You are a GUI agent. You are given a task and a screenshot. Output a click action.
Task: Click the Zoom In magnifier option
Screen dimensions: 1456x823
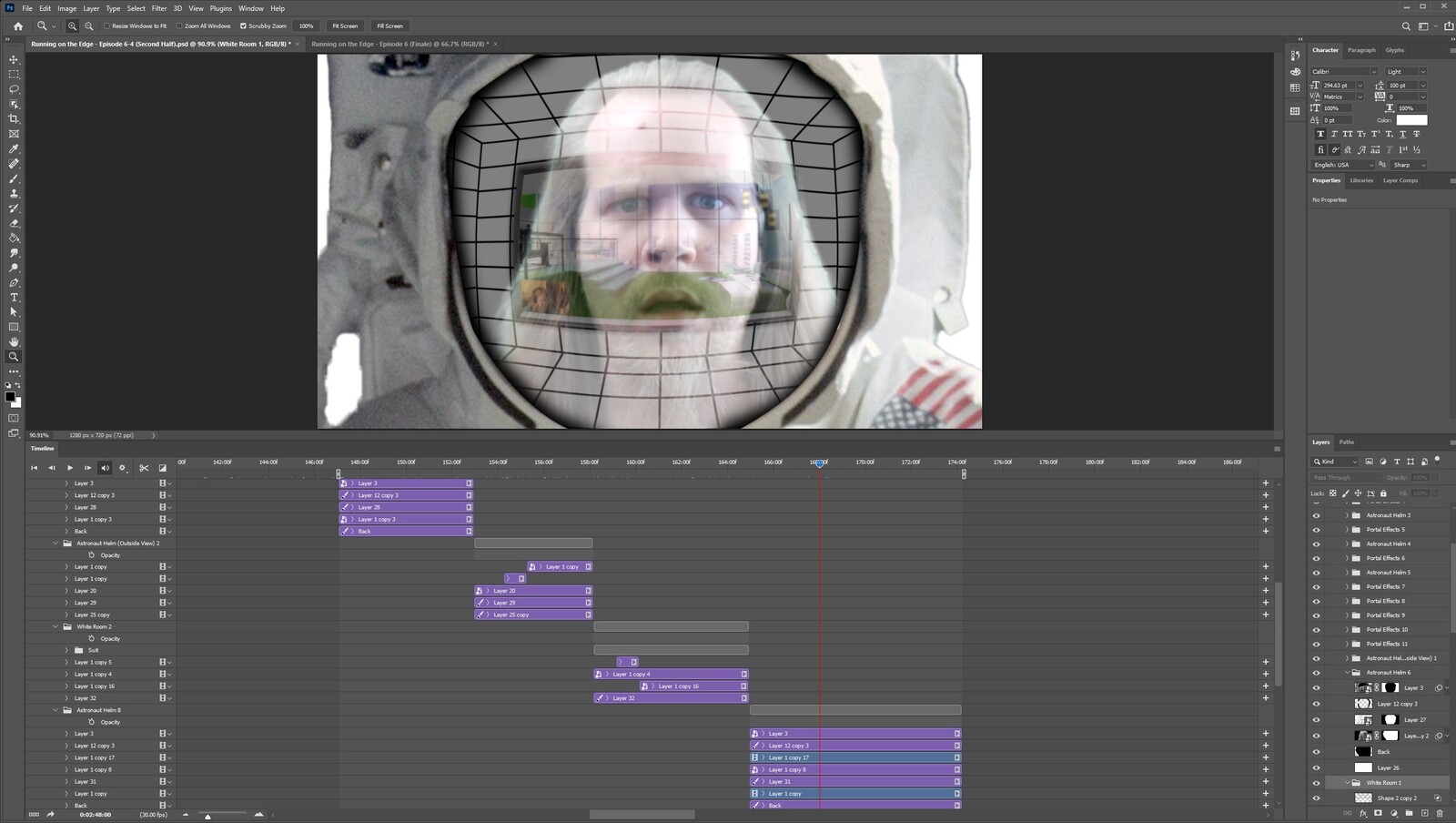(x=72, y=26)
